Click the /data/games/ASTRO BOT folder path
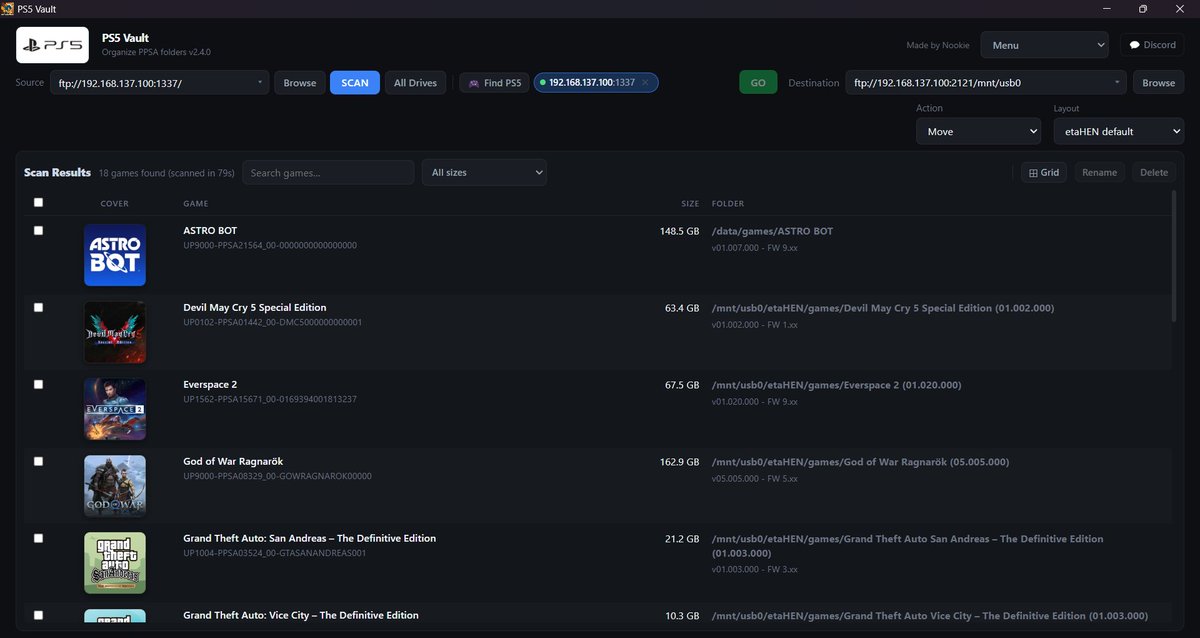This screenshot has height=638, width=1200. 772,231
